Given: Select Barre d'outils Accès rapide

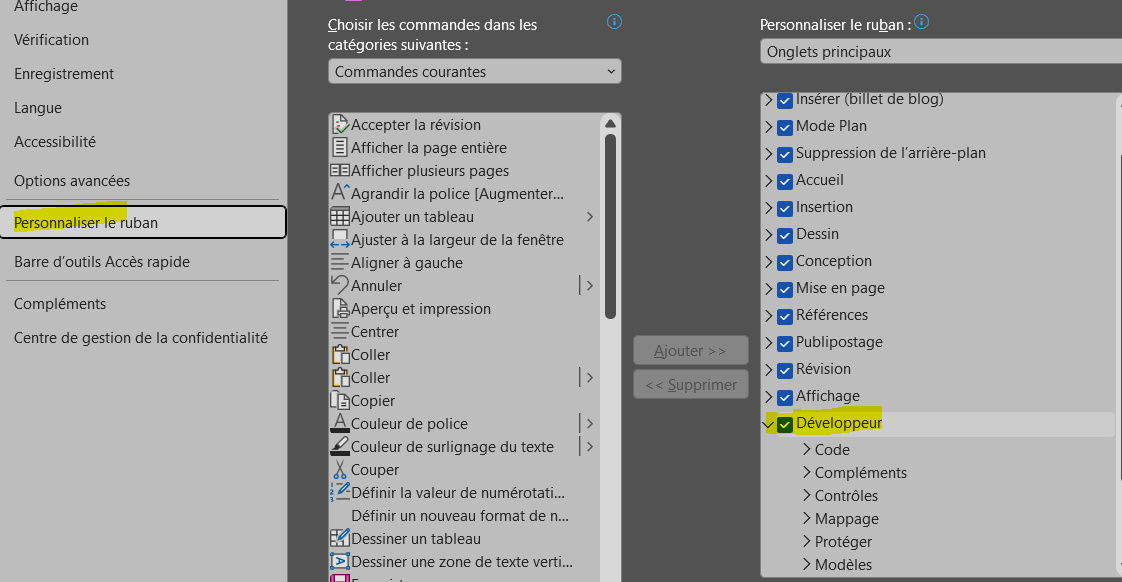Looking at the screenshot, I should click(x=102, y=262).
